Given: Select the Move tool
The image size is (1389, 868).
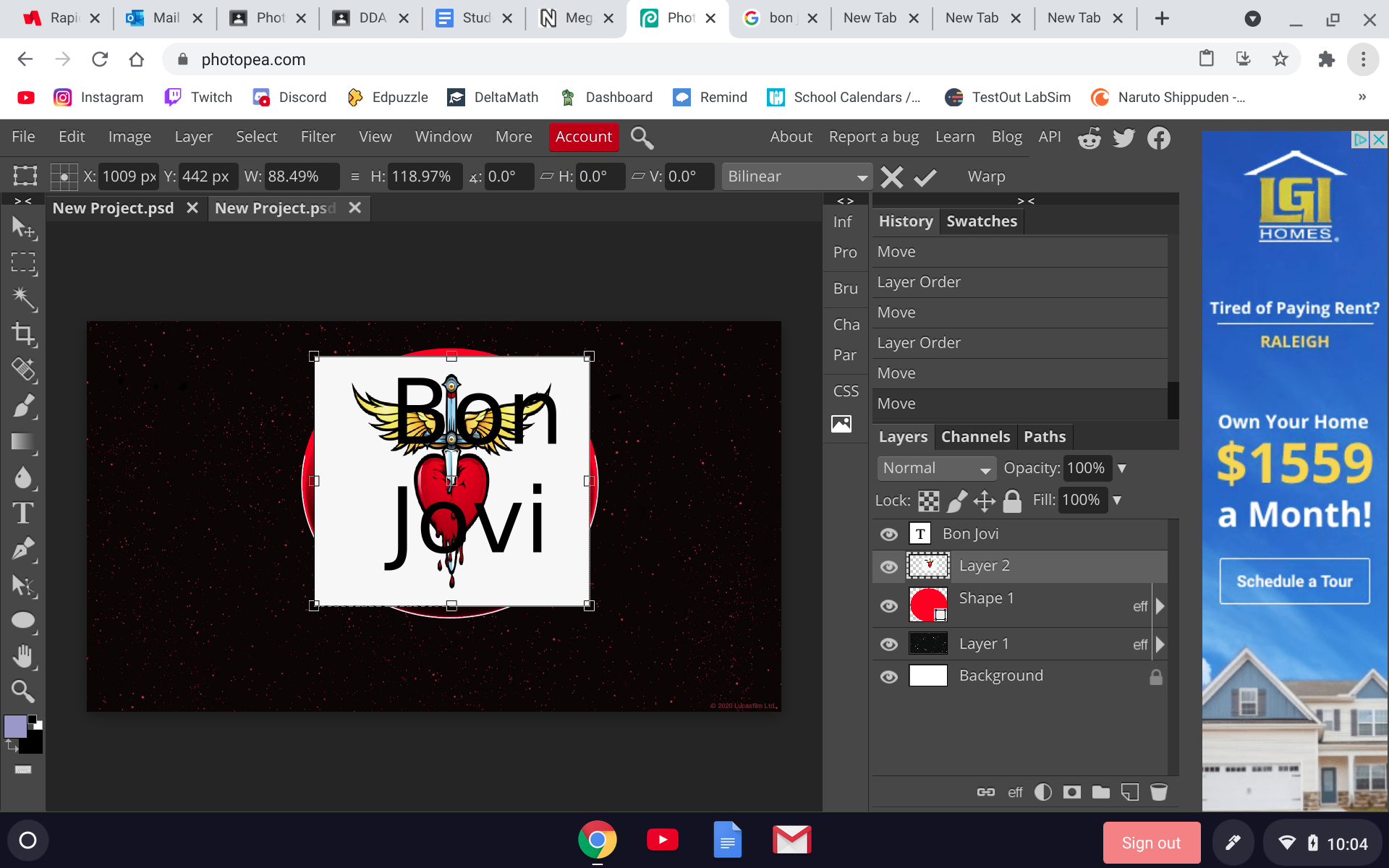Looking at the screenshot, I should (23, 228).
